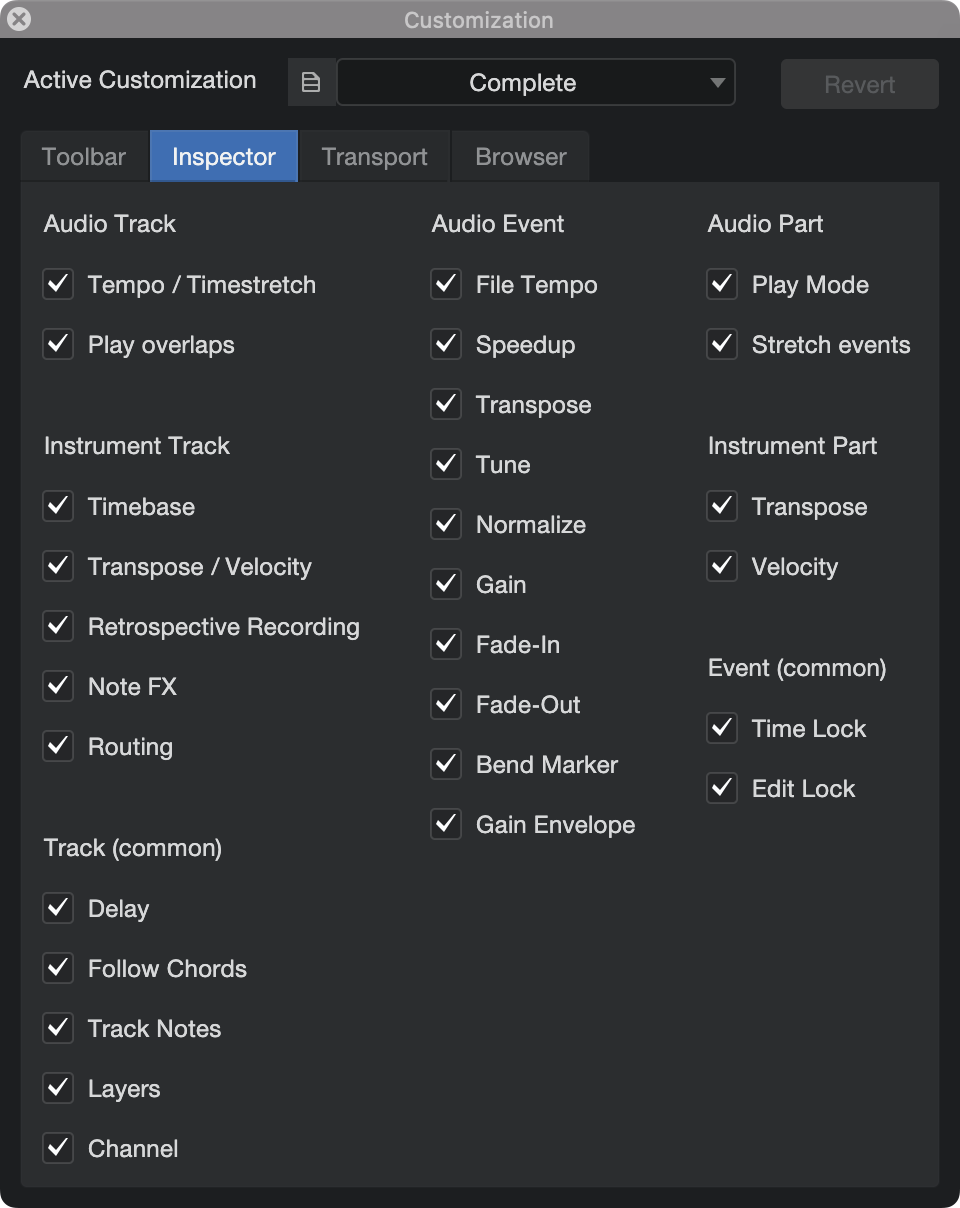960x1208 pixels.
Task: Click the Revert button
Action: pos(860,84)
